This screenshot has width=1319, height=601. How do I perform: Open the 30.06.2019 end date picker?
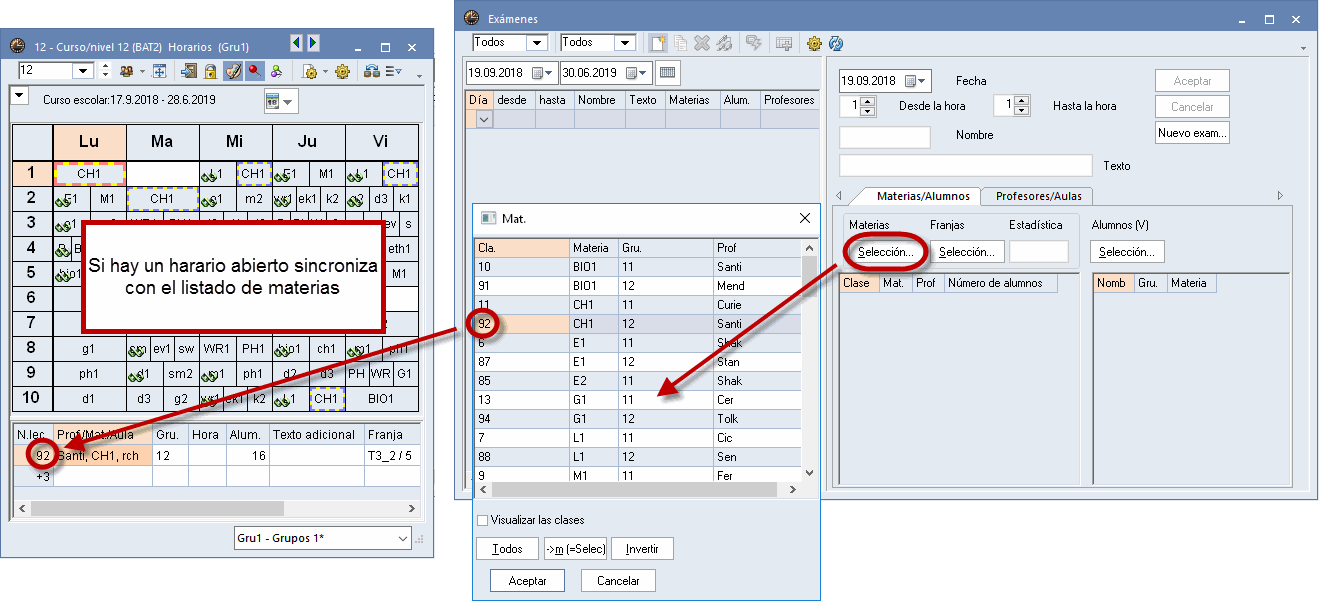click(x=636, y=73)
